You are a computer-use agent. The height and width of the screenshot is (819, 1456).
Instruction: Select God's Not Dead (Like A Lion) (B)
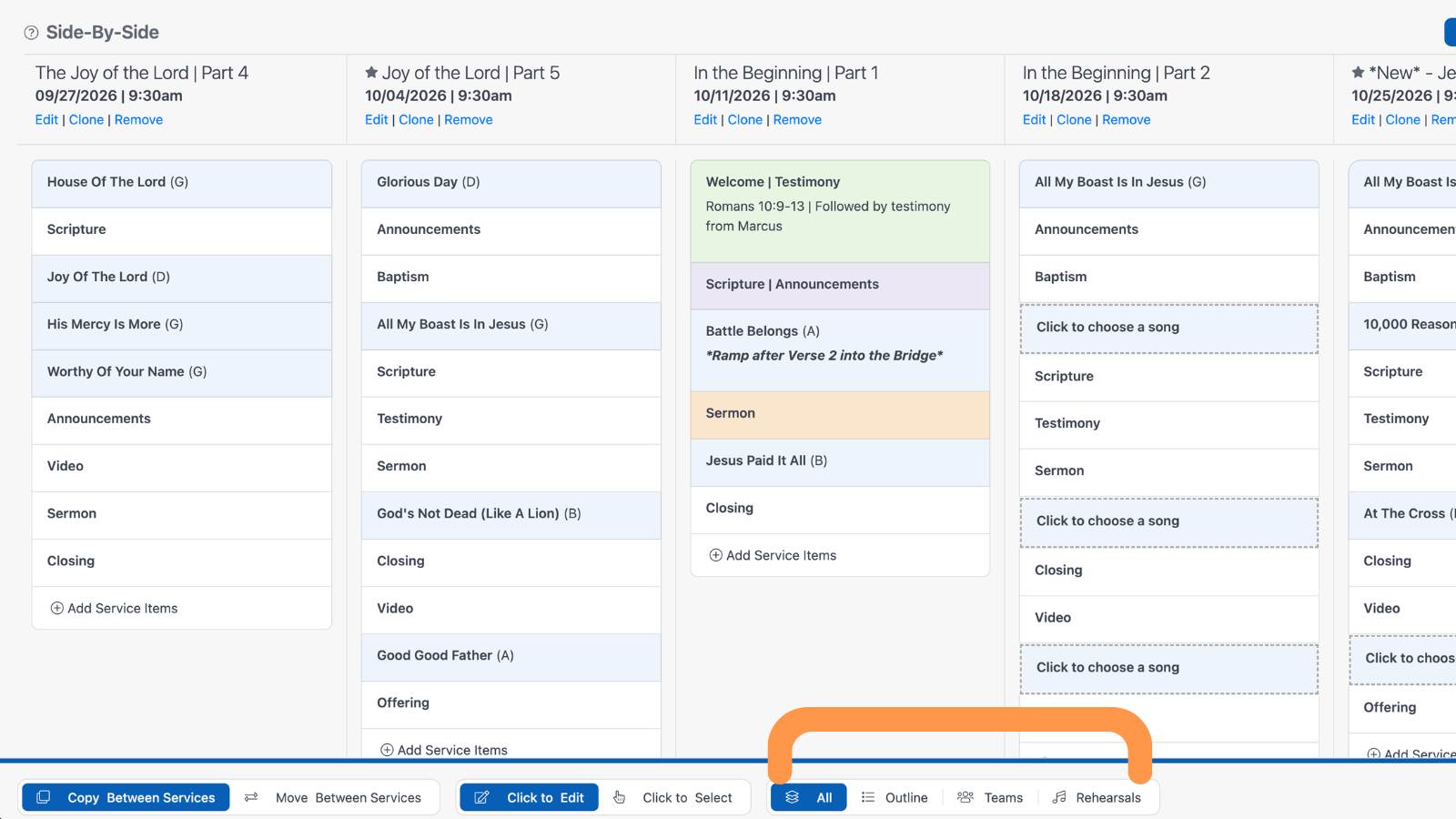tap(511, 515)
